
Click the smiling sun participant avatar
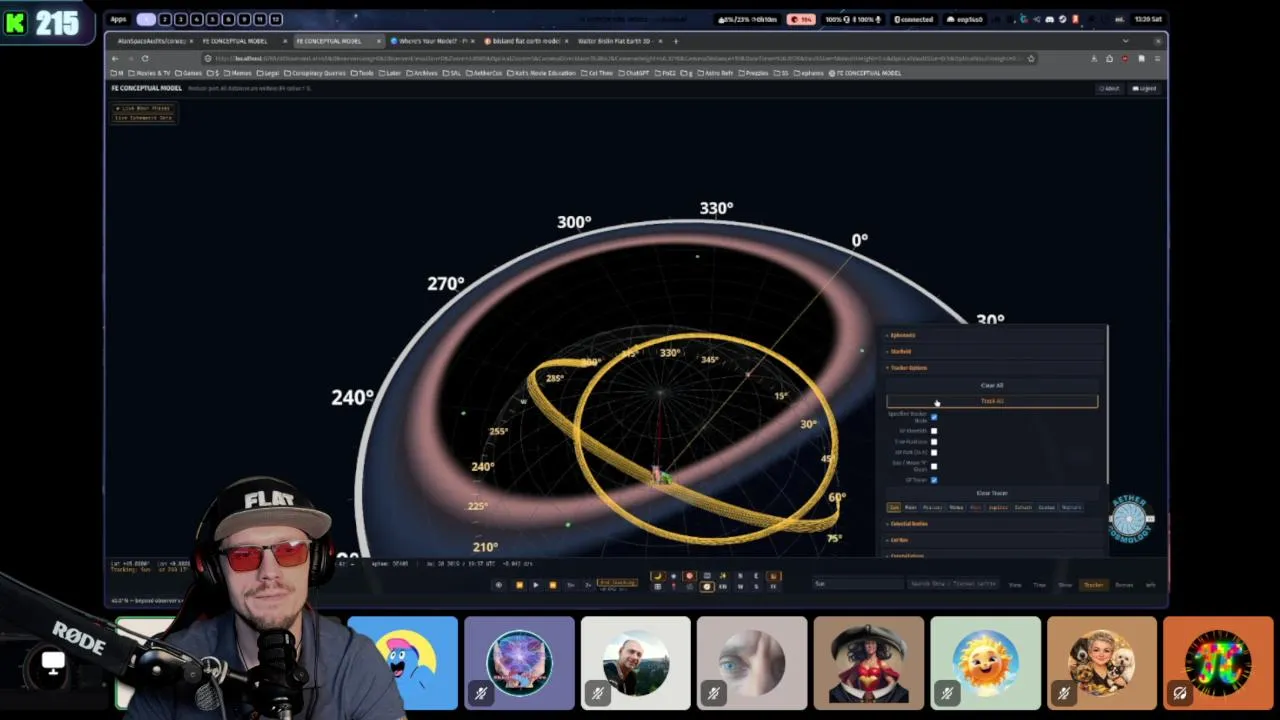(985, 663)
